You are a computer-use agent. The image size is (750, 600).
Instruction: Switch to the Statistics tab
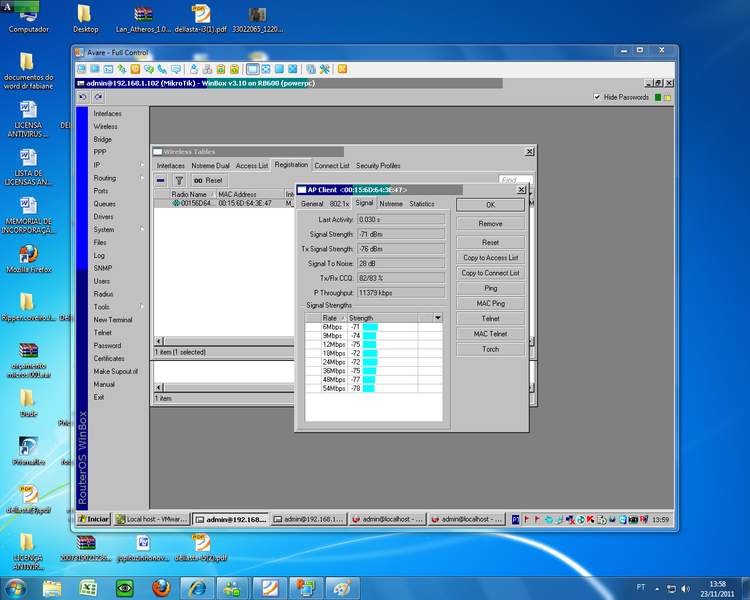[422, 203]
